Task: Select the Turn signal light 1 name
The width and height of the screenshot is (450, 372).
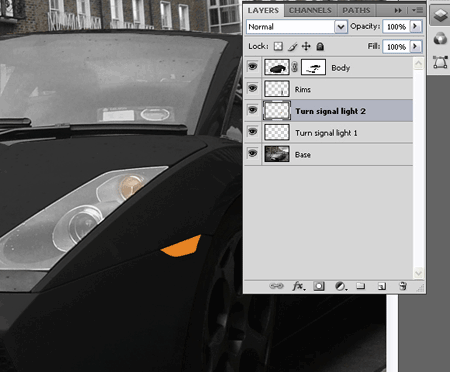Action: [326, 133]
